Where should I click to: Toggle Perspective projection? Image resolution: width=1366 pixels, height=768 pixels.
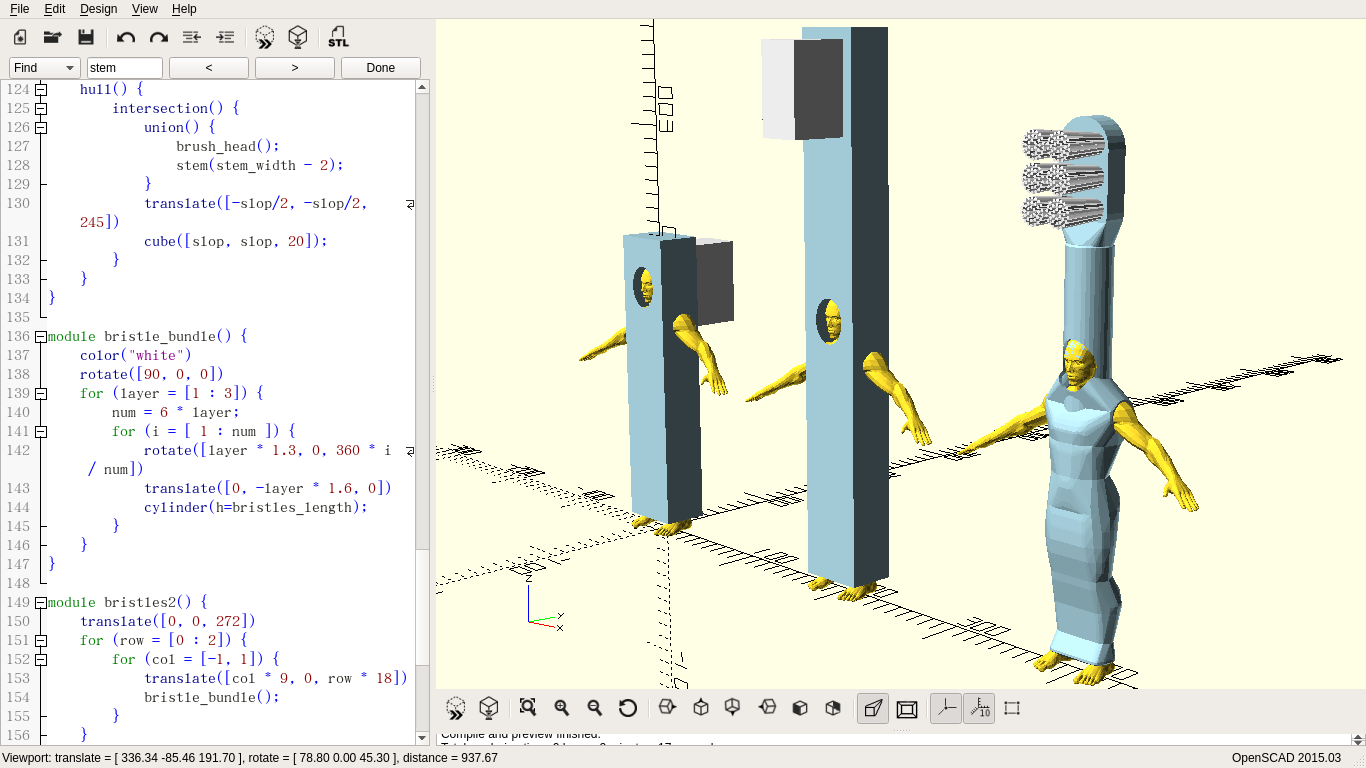(x=873, y=708)
